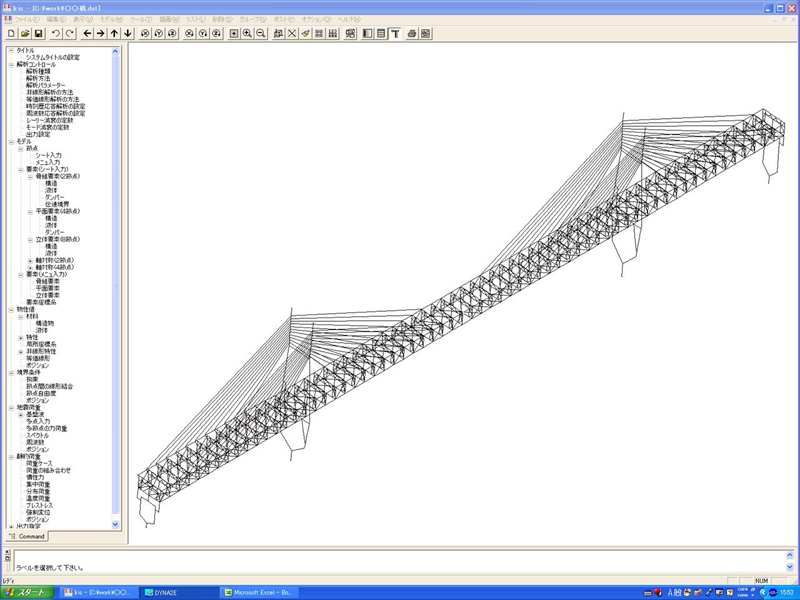This screenshot has width=800, height=600.
Task: Select the Command tab below the tree
Action: (x=29, y=537)
